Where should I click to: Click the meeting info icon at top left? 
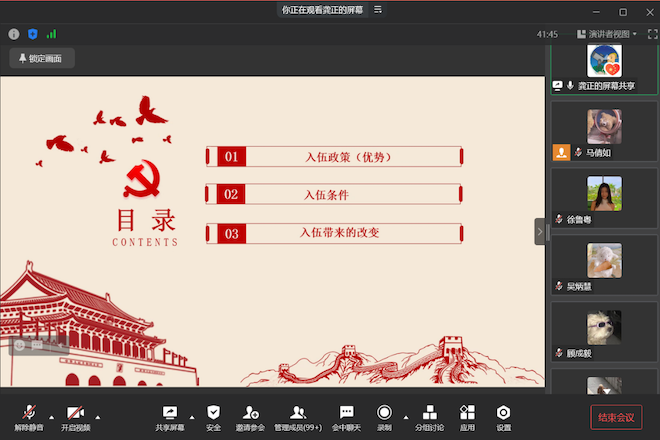tap(14, 34)
